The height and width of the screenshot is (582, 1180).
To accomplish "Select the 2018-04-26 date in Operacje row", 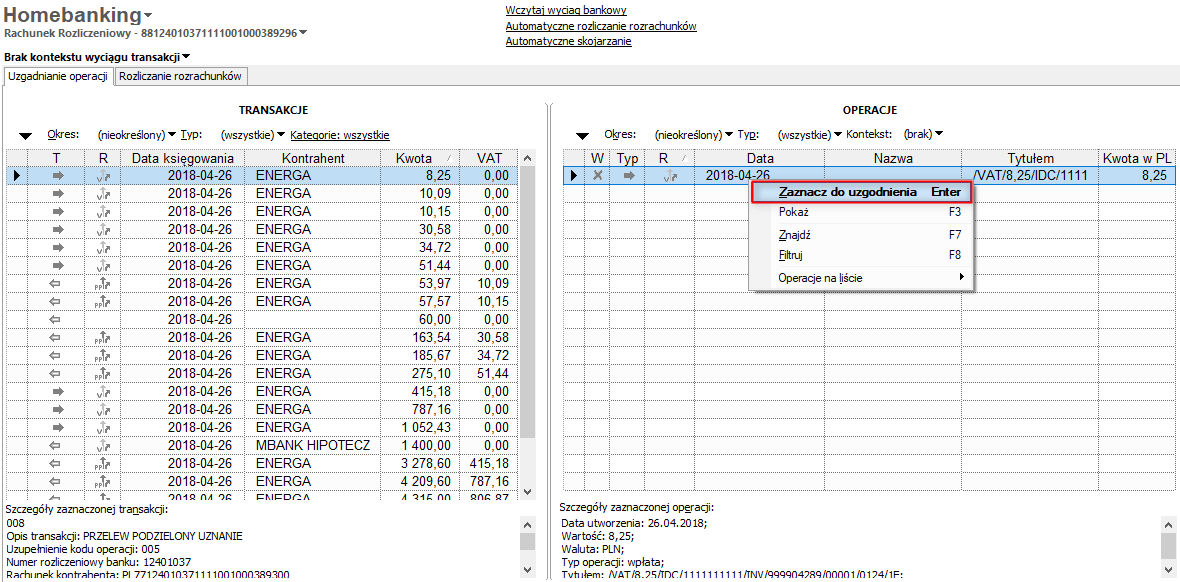I will (760, 175).
